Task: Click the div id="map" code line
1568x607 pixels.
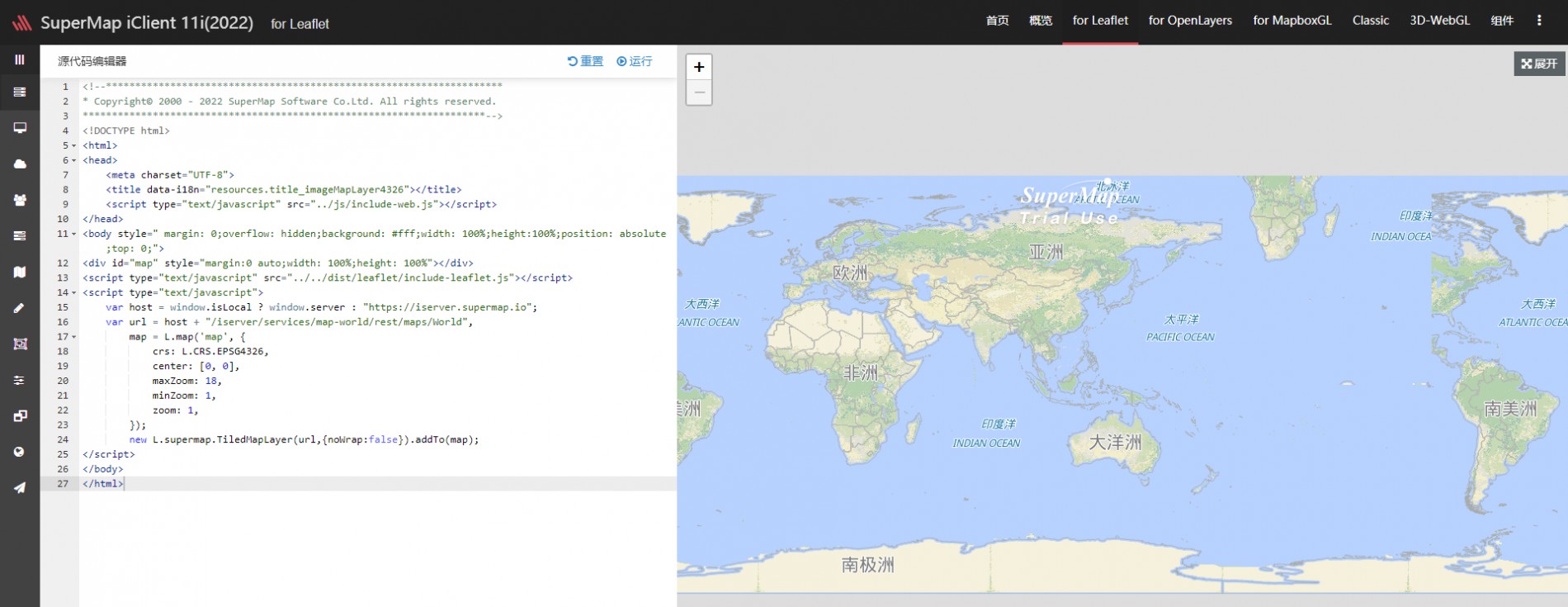Action: pyautogui.click(x=278, y=263)
